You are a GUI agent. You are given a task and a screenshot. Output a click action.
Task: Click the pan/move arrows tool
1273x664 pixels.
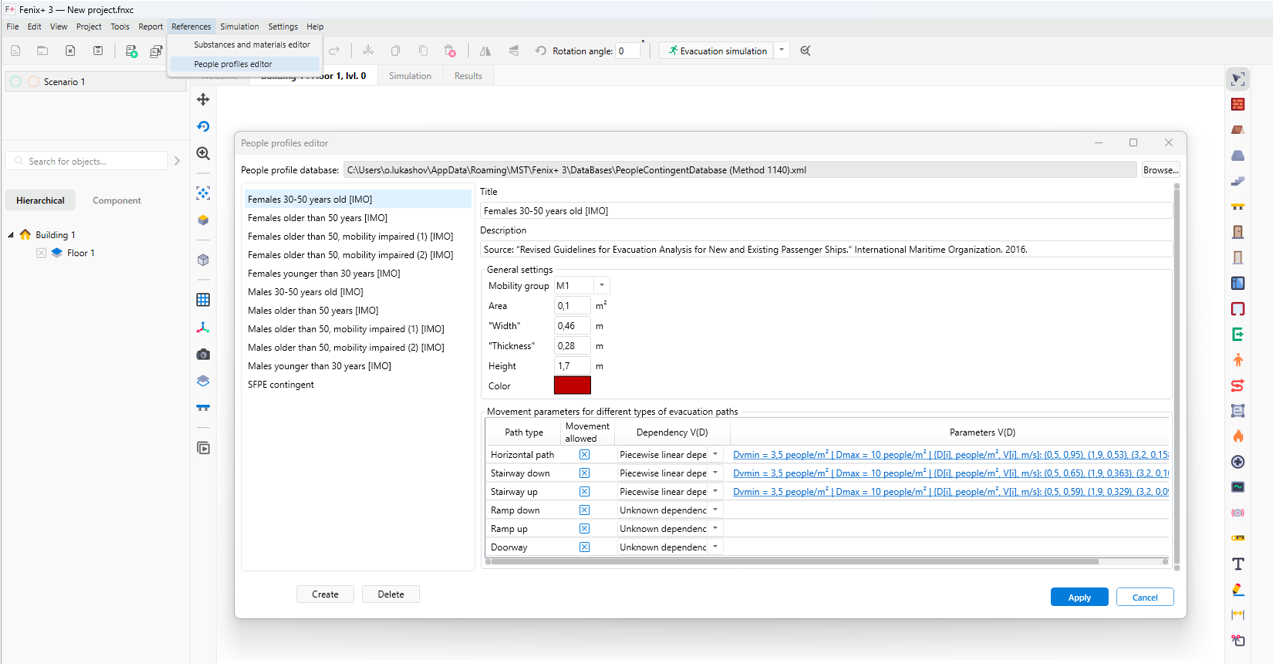click(x=203, y=99)
